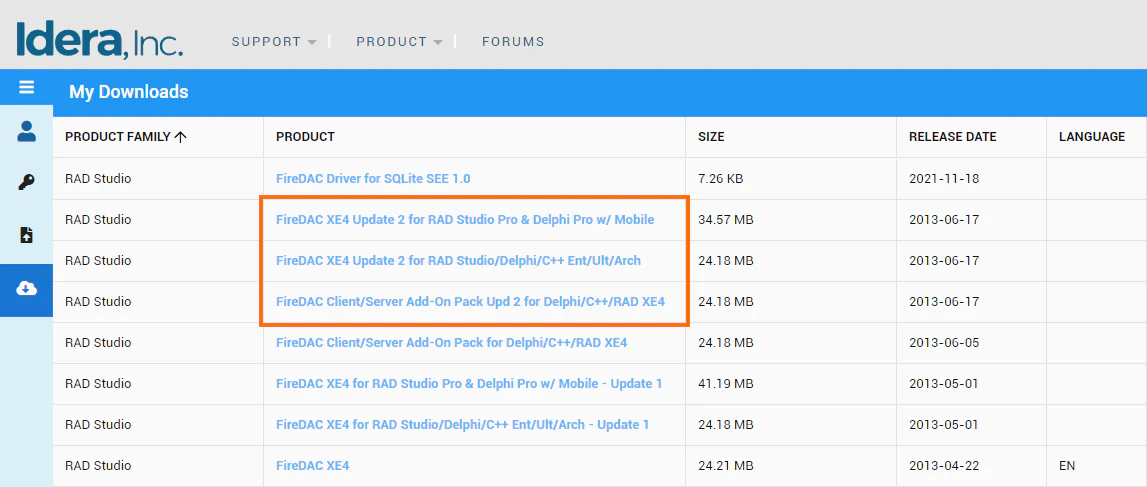Open the cloud downloads sidebar icon
Screen dimensions: 1147x487
tap(26, 290)
